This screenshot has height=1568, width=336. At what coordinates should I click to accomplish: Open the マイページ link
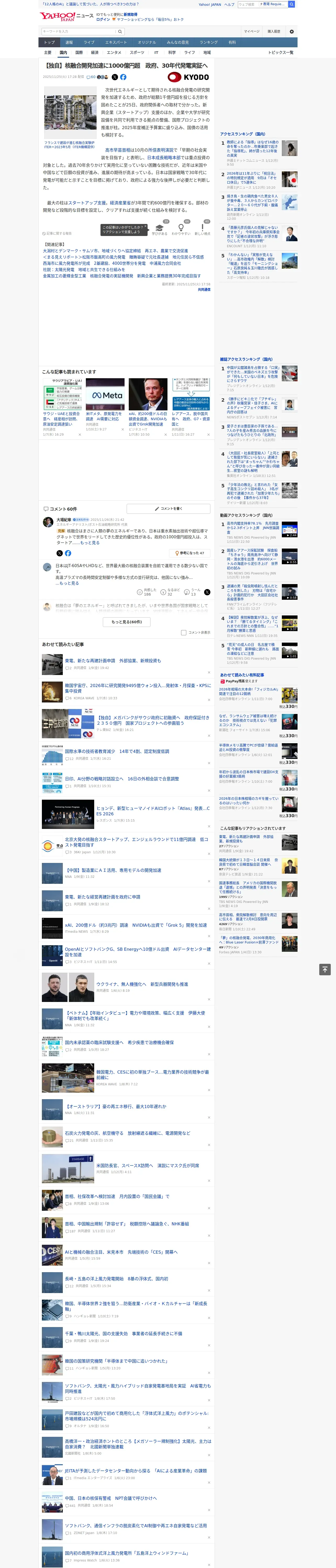[x=251, y=31]
